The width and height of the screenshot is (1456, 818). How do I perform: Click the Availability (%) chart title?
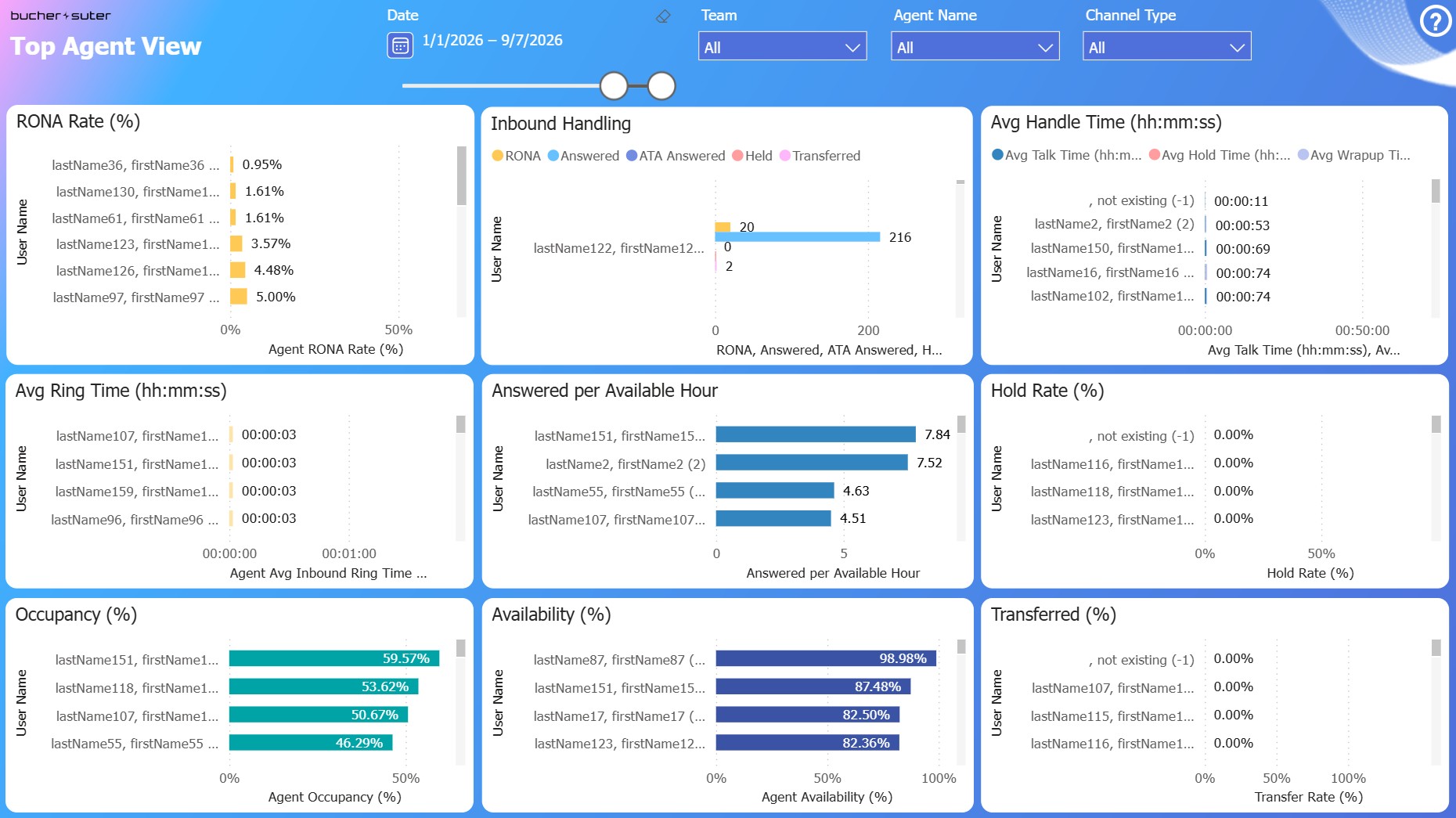coord(551,614)
